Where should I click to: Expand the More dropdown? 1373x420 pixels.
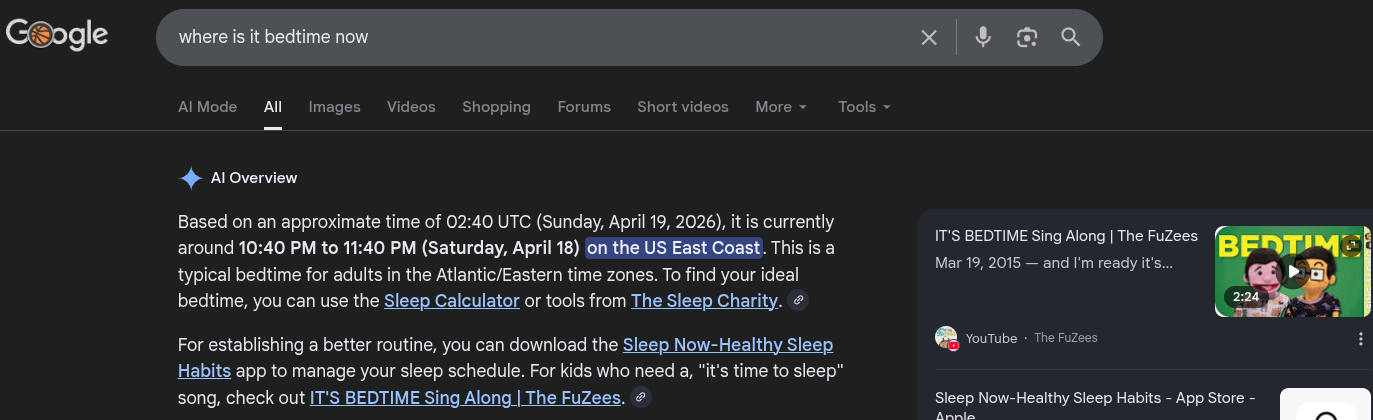(x=780, y=107)
